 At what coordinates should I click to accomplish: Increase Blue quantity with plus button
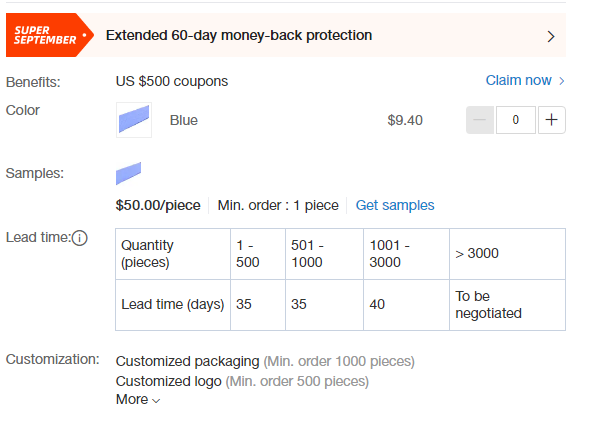click(551, 120)
